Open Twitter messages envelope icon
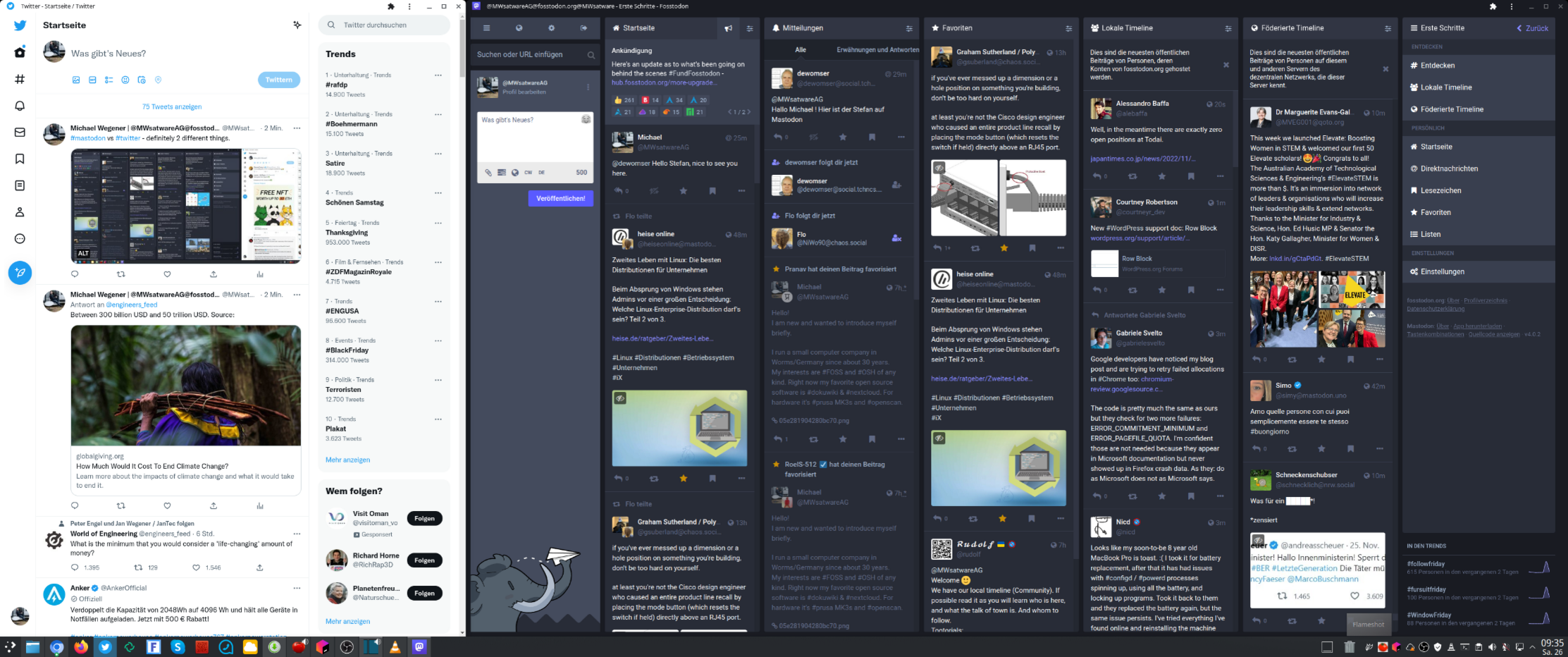1568x657 pixels. point(20,132)
